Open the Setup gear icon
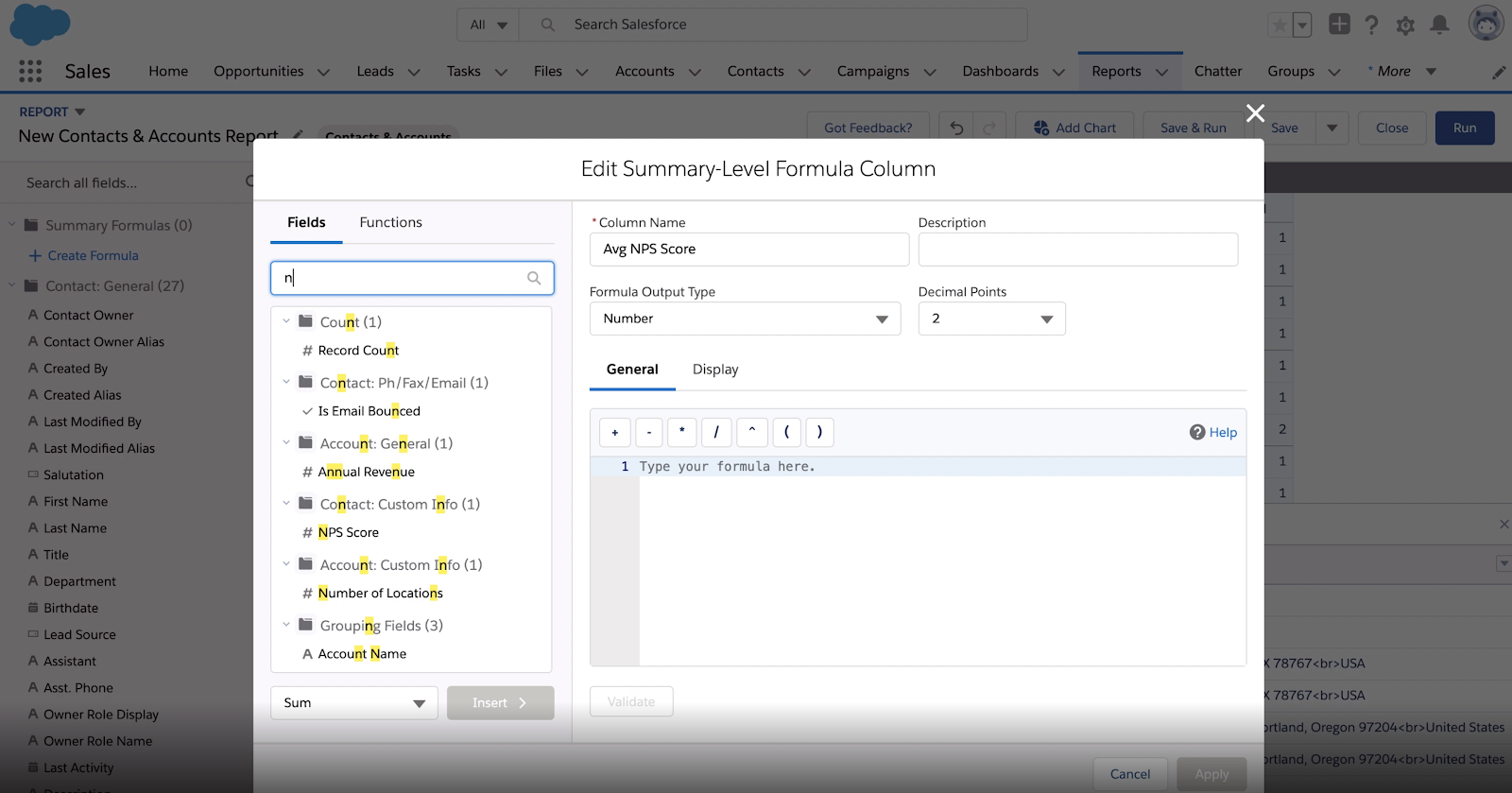The image size is (1512, 793). pyautogui.click(x=1405, y=26)
